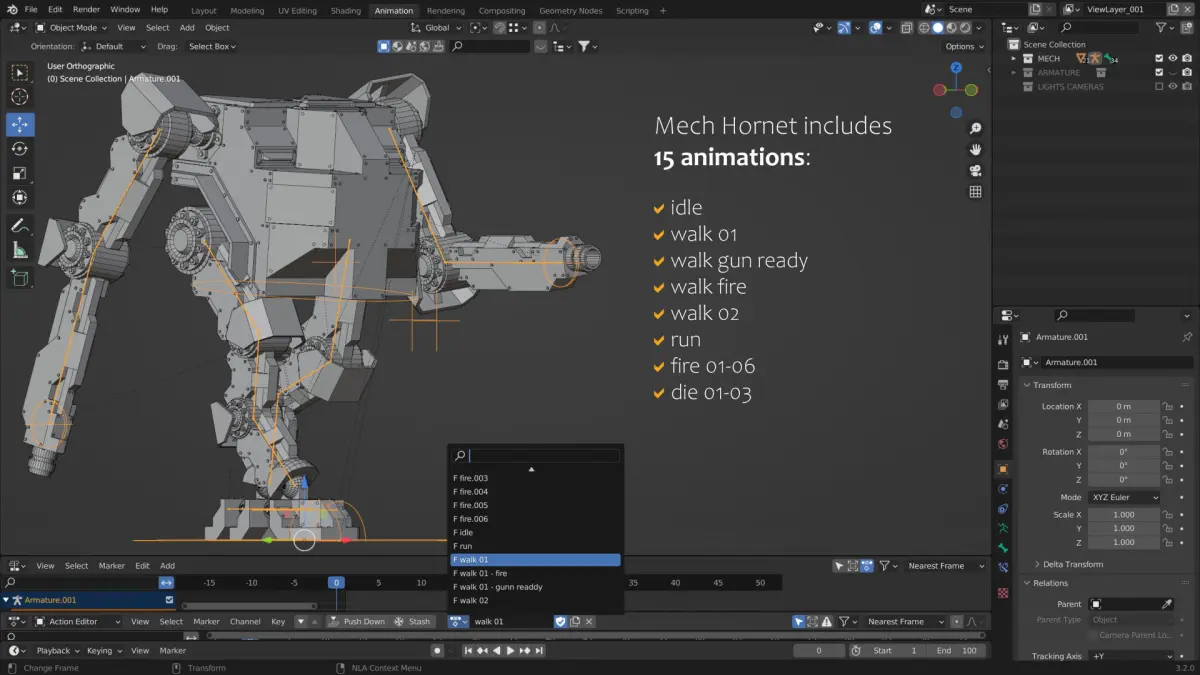
Task: Switch to the Geometry Nodes workspace tab
Action: [571, 10]
